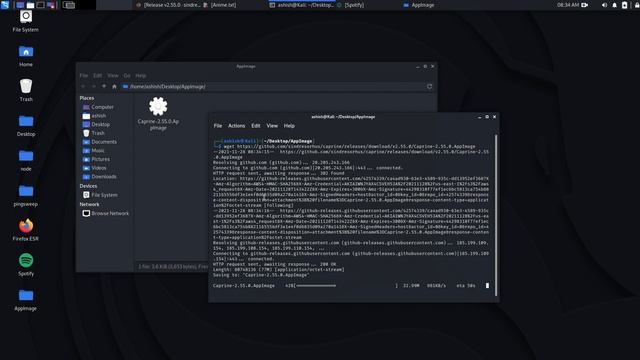Open the View menu in file manager
The image size is (640, 360).
pos(113,76)
